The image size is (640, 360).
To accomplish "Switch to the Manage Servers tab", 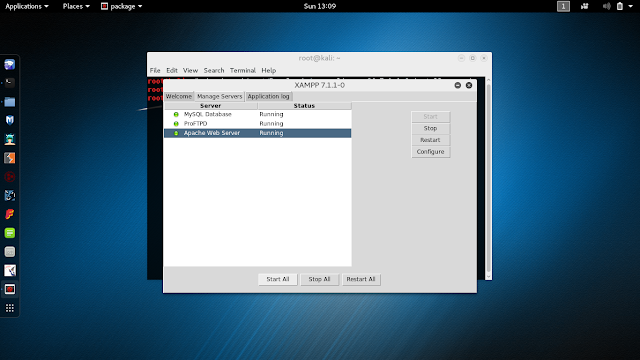I will pyautogui.click(x=219, y=96).
